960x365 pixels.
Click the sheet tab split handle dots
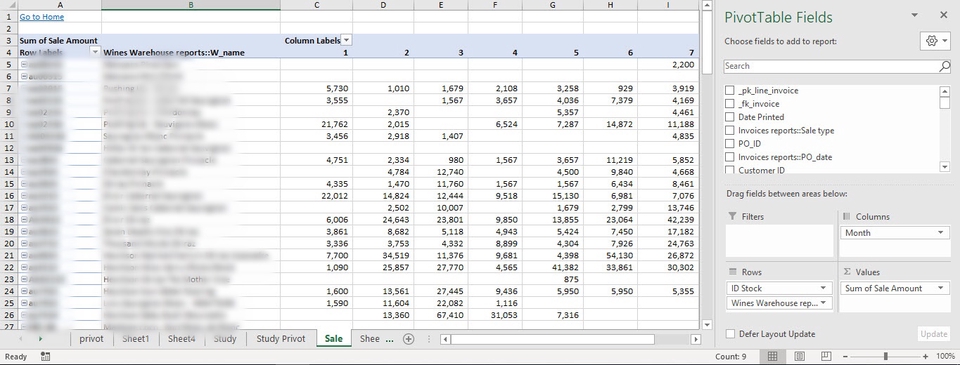pyautogui.click(x=429, y=339)
